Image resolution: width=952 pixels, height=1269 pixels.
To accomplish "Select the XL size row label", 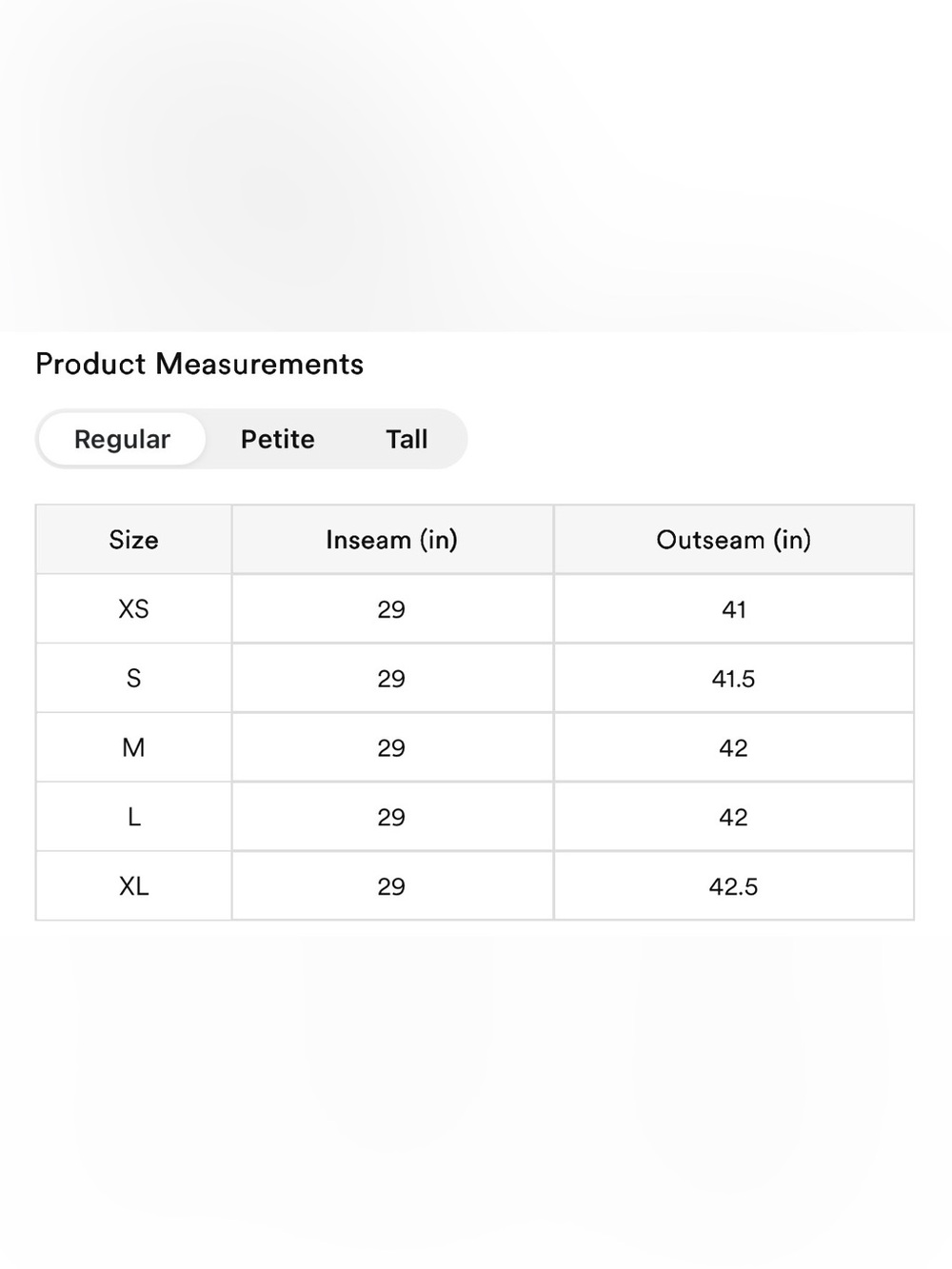I will coord(133,886).
